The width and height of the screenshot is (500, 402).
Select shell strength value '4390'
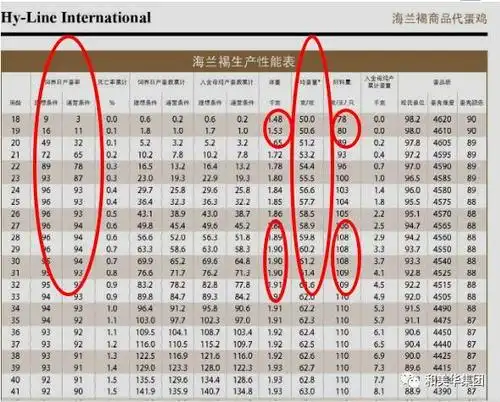442,391
